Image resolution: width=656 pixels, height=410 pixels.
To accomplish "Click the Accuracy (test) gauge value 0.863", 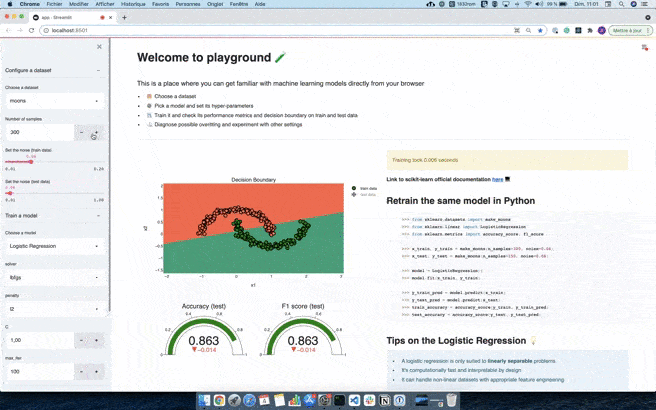I will [204, 341].
